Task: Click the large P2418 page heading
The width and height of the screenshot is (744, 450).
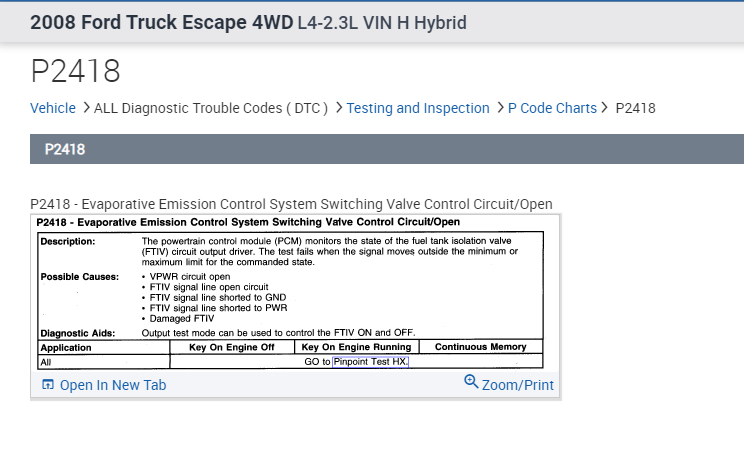Action: [x=75, y=70]
